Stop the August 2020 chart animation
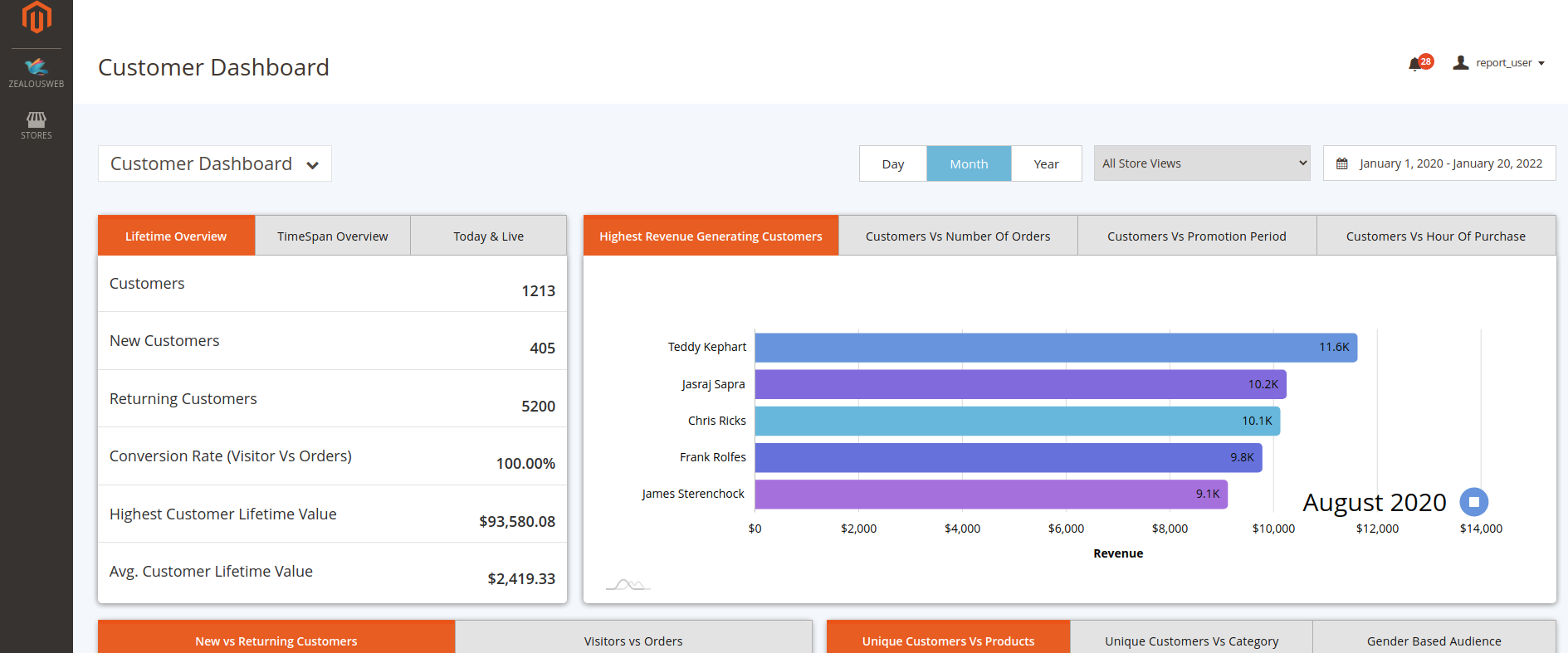Viewport: 1568px width, 653px height. 1473,502
